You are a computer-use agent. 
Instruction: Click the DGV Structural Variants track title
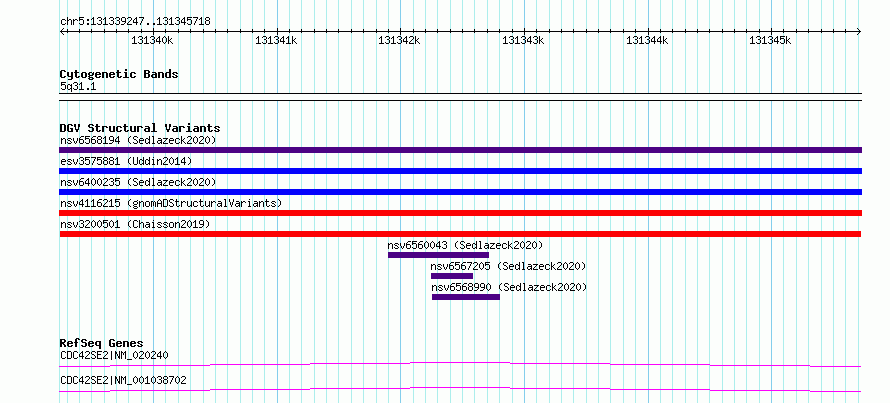pyautogui.click(x=140, y=128)
